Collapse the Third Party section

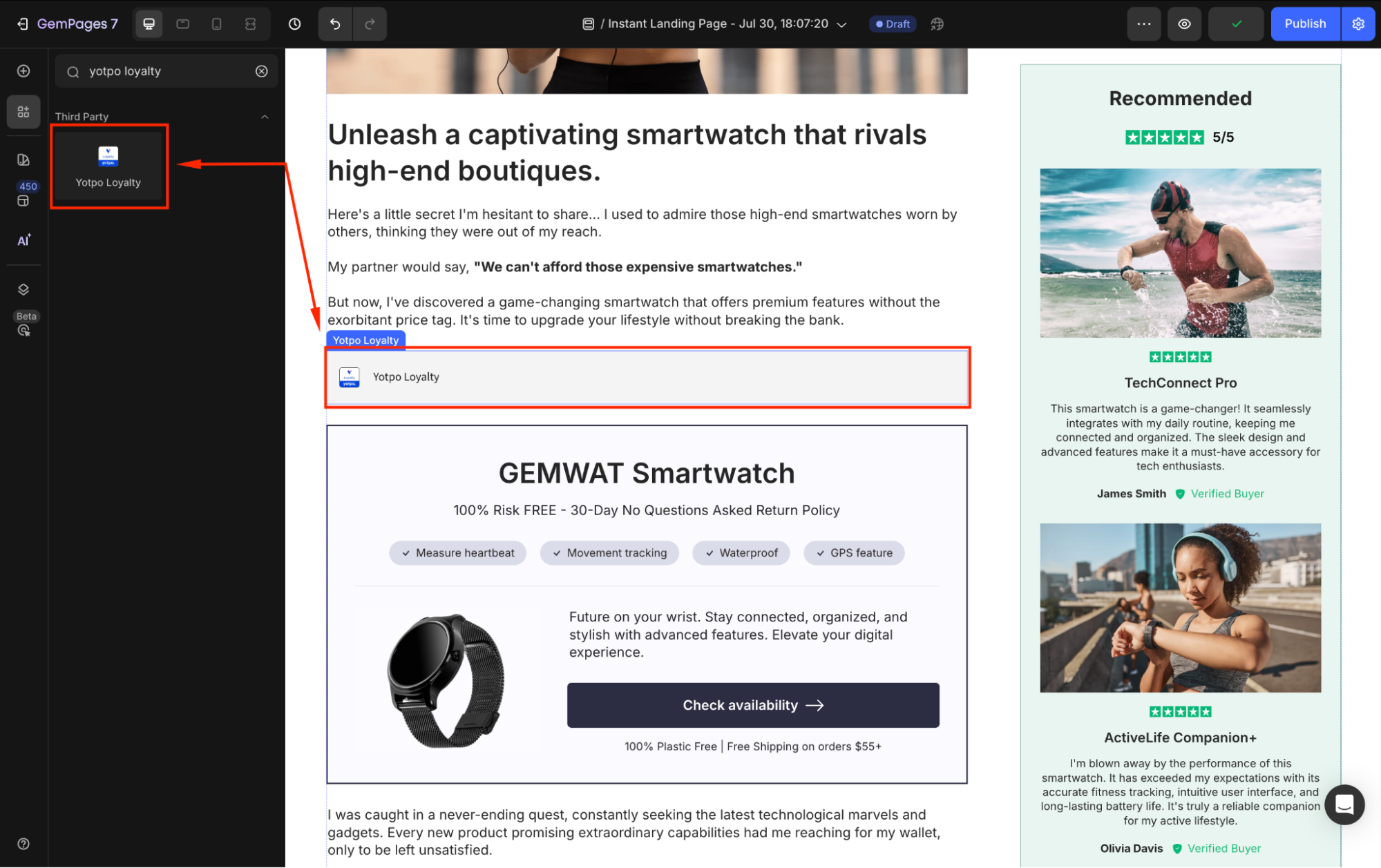pos(265,117)
